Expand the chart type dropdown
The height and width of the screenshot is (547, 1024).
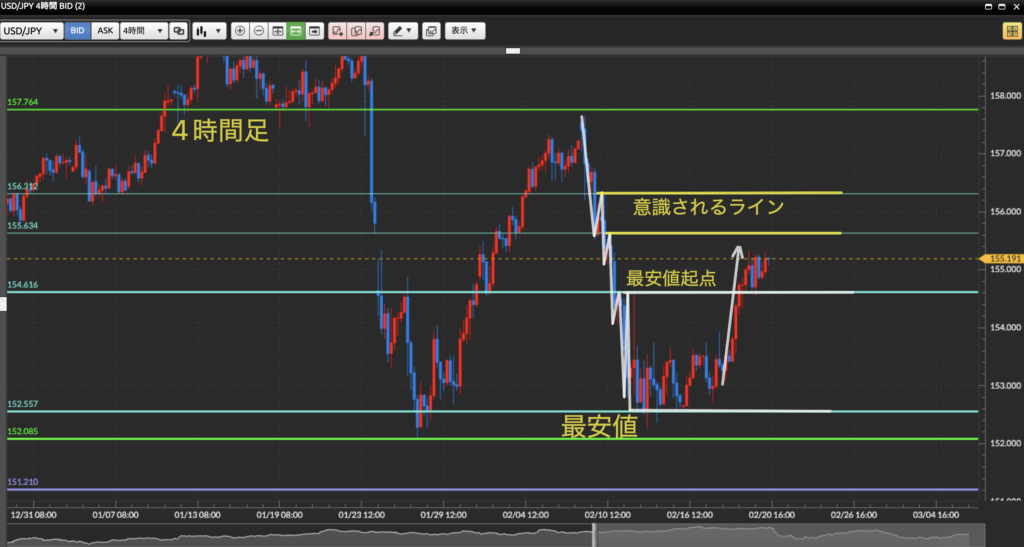tap(210, 31)
